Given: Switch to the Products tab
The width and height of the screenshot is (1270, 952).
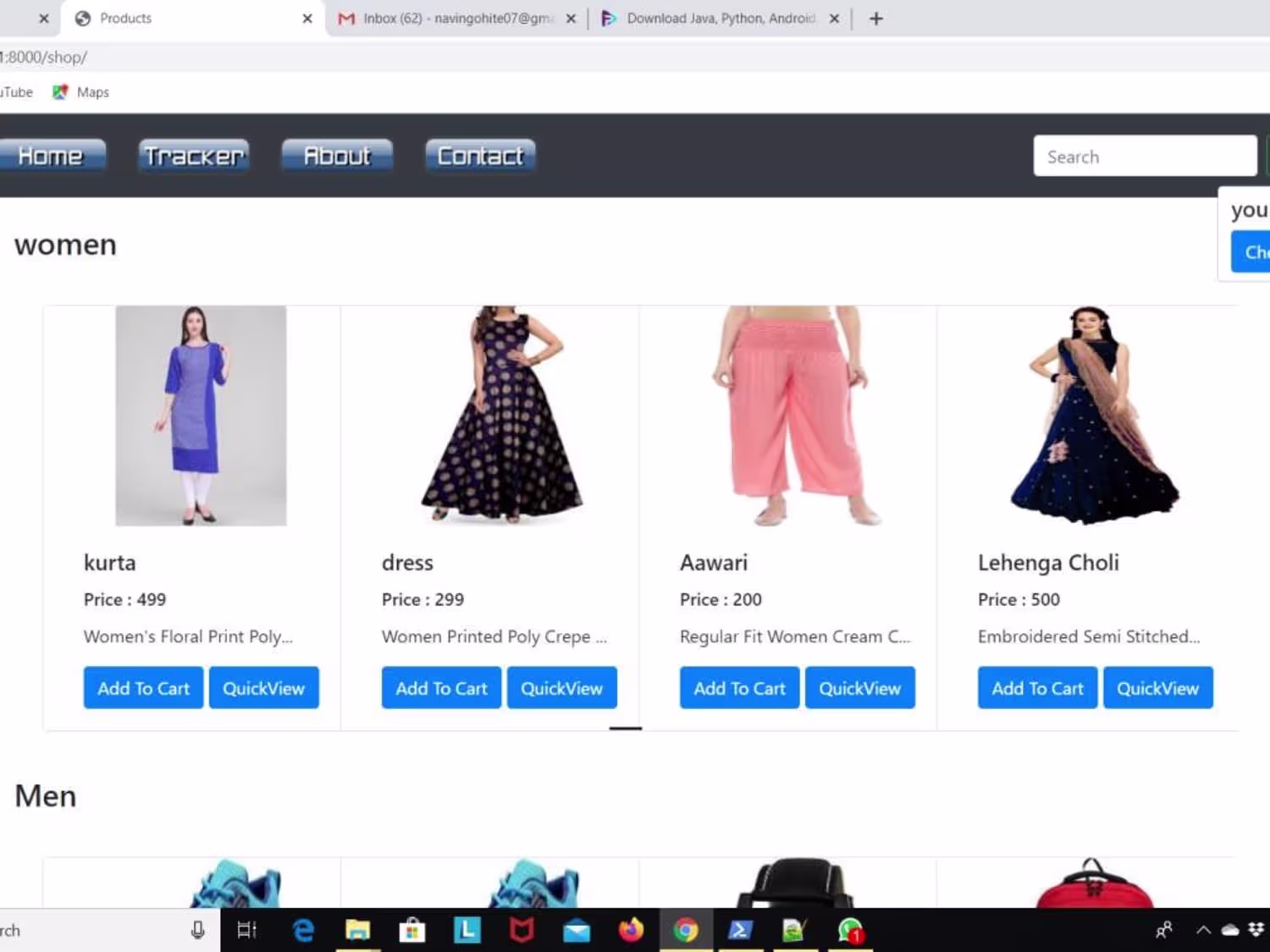Looking at the screenshot, I should pyautogui.click(x=192, y=19).
